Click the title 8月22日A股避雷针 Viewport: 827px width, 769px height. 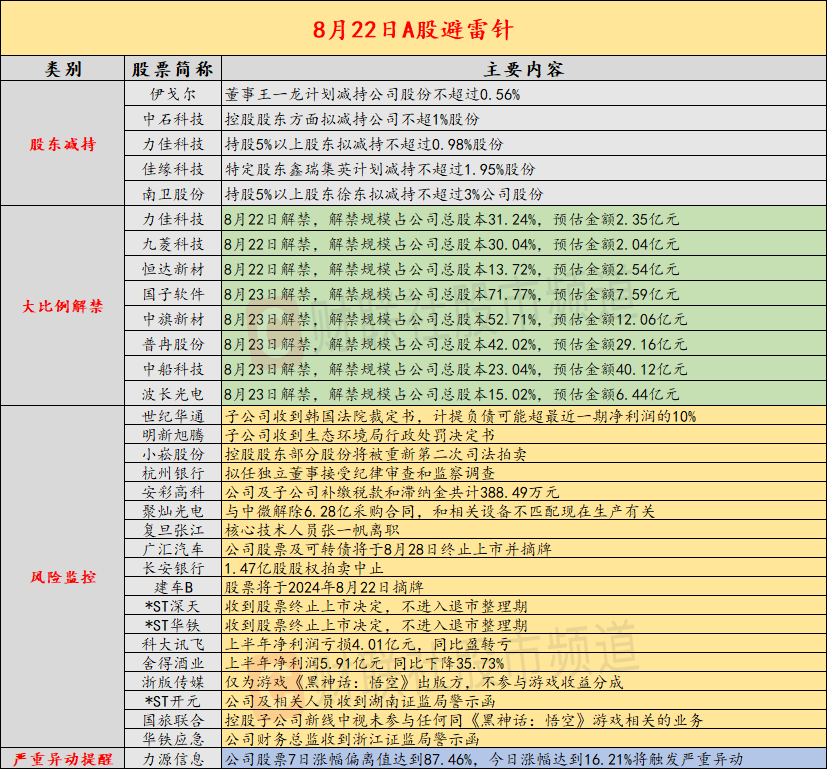click(x=413, y=30)
